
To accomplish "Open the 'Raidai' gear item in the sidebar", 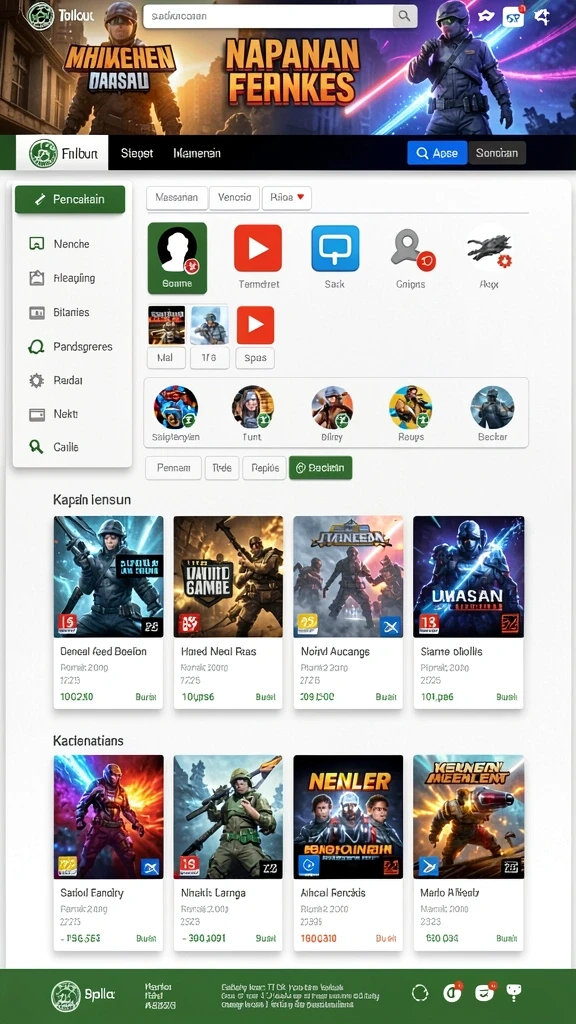I will click(x=72, y=380).
